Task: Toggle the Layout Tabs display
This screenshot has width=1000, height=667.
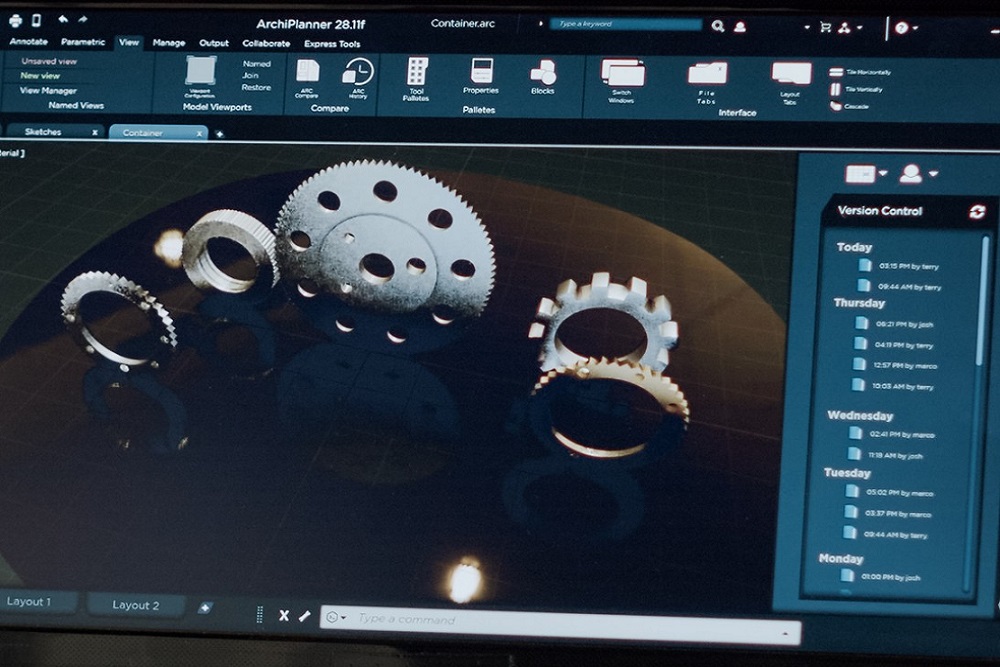Action: [x=791, y=75]
